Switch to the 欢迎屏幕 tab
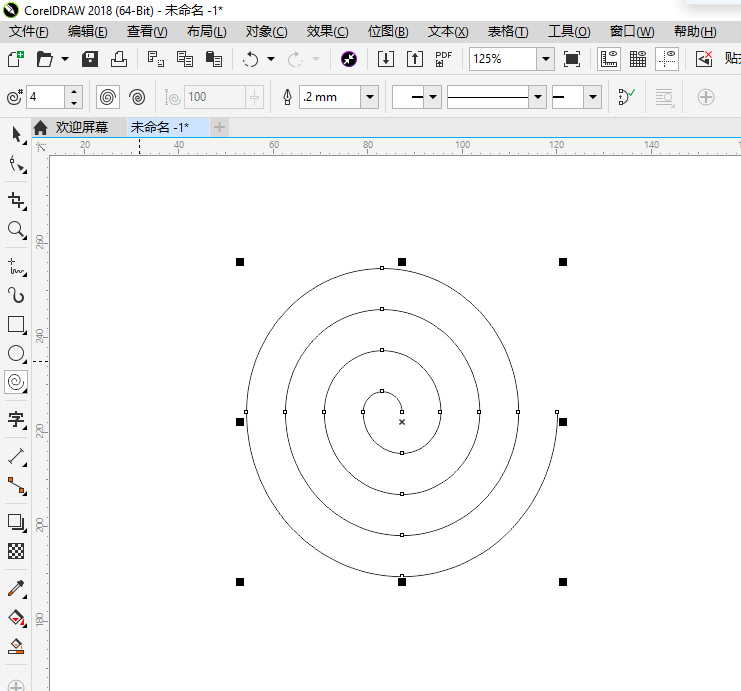The image size is (741, 691). [x=80, y=127]
